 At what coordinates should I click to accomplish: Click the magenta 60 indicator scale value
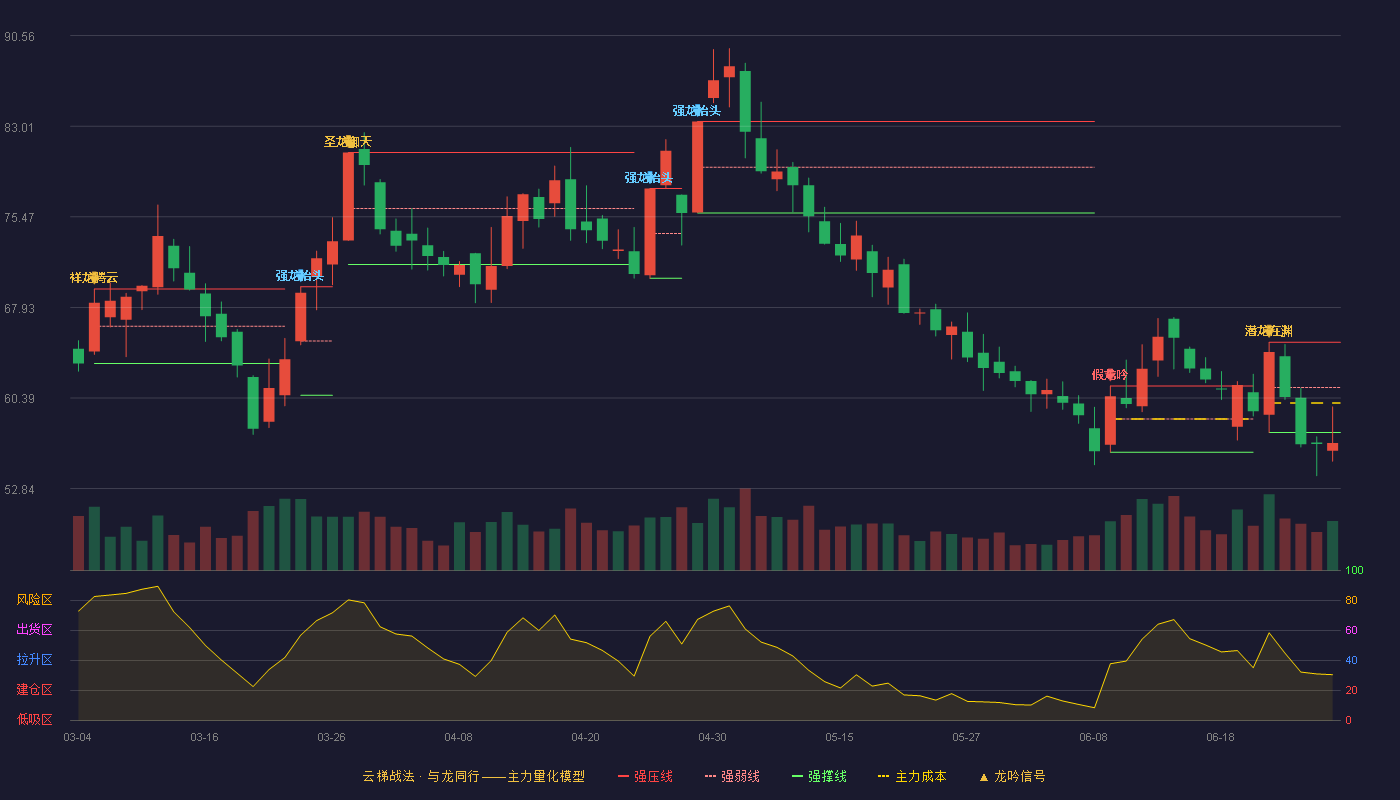(1351, 631)
